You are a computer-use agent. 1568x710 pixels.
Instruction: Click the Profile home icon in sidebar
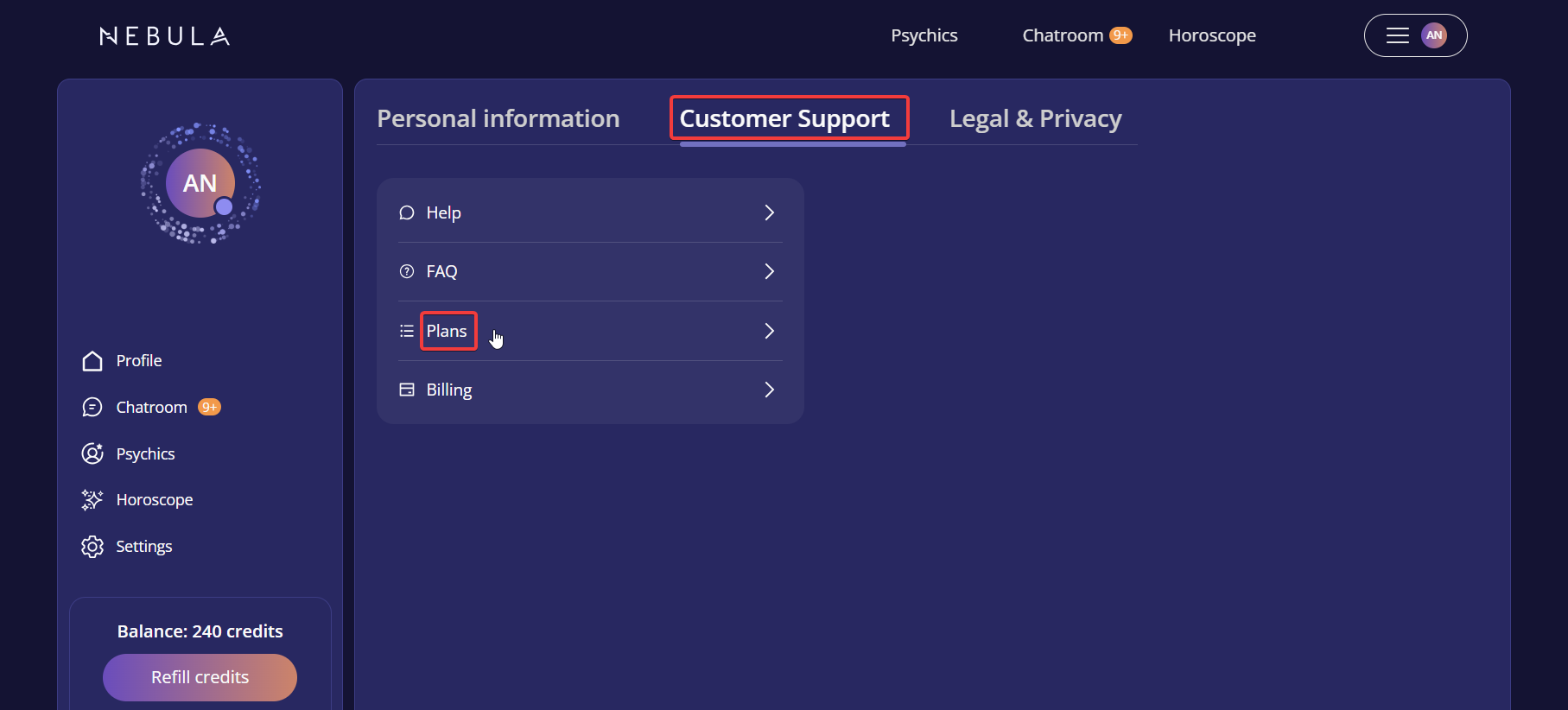(92, 361)
